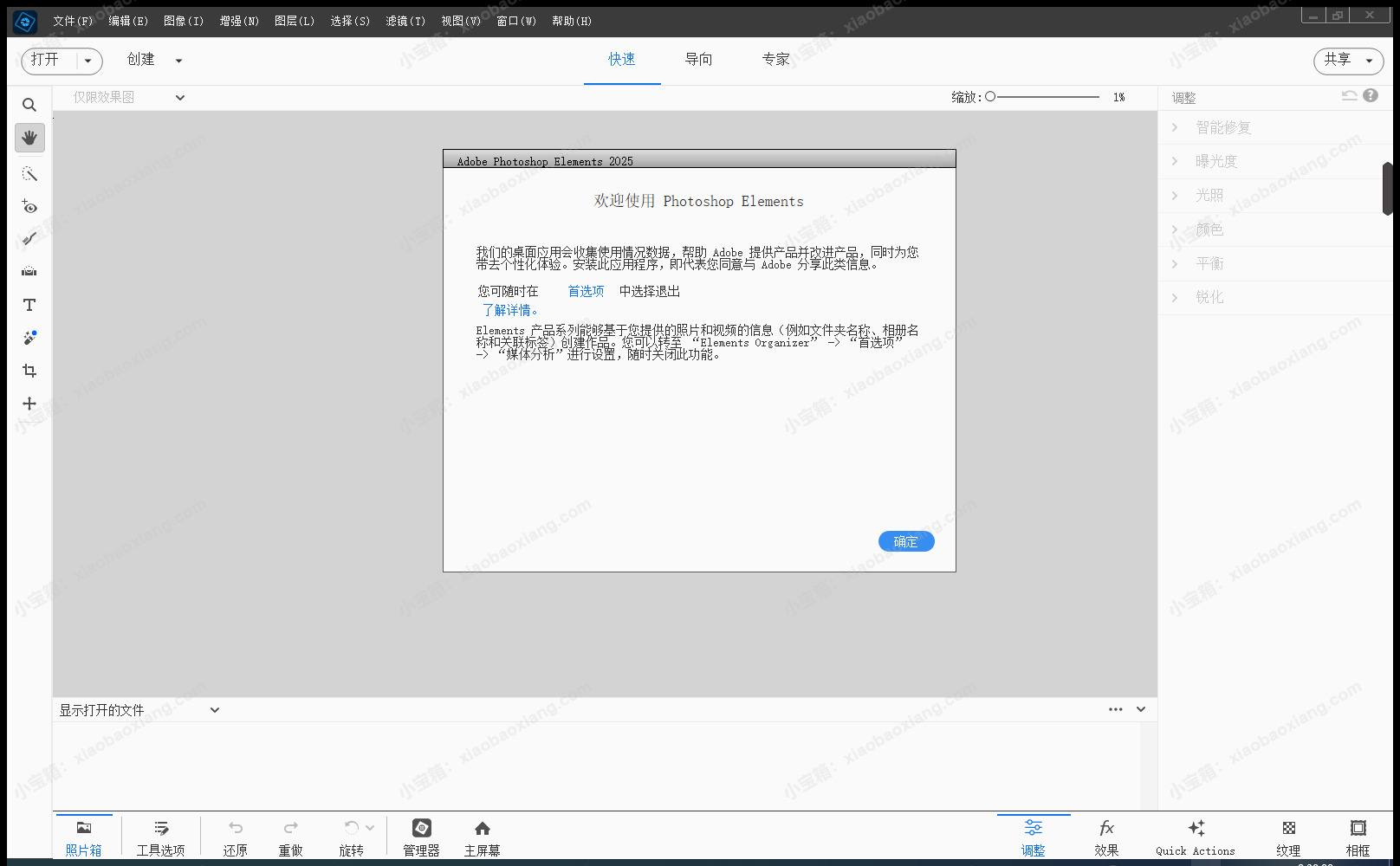Choose the Text tool
The image size is (1400, 866).
point(29,305)
